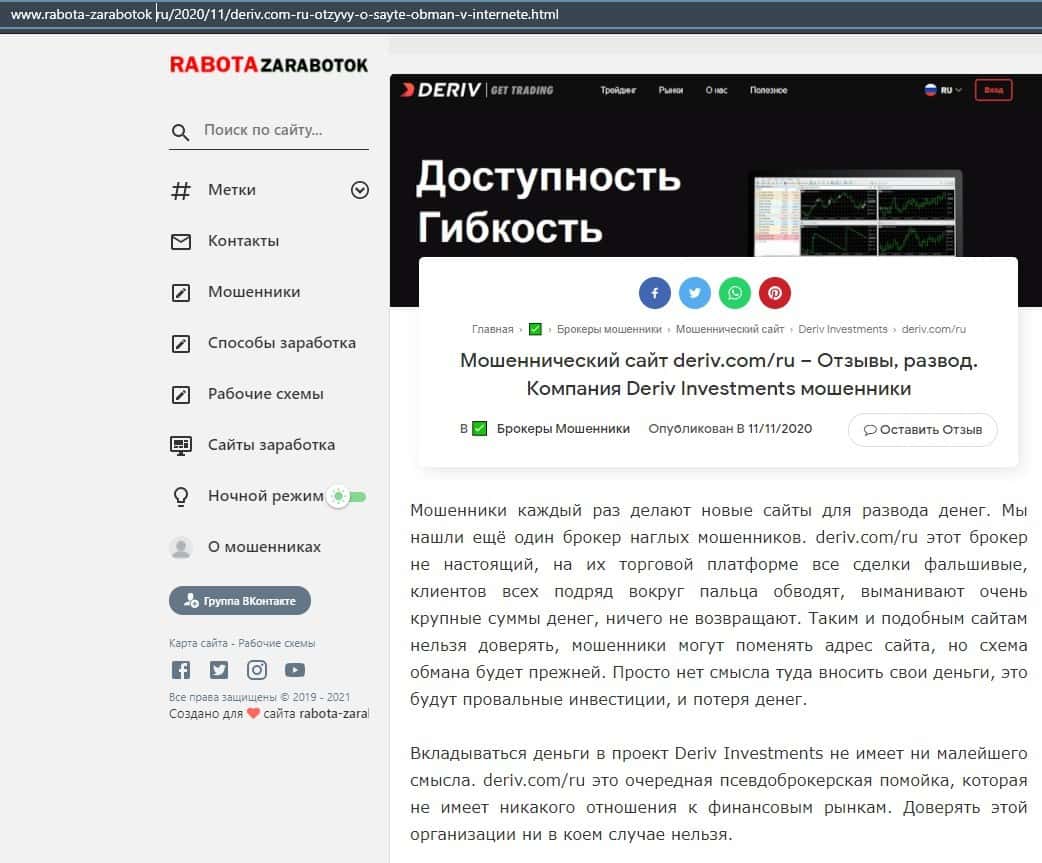Open the Мошенники section
This screenshot has height=863, width=1042.
(x=254, y=292)
